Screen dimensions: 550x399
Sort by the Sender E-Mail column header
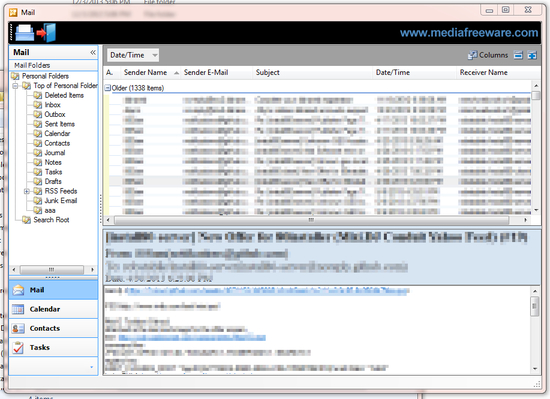click(x=216, y=73)
